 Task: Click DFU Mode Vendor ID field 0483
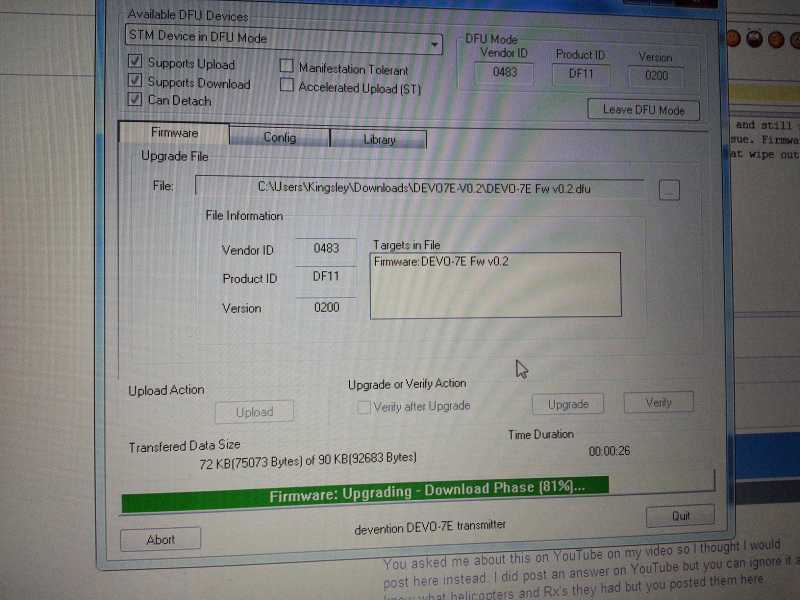coord(504,72)
